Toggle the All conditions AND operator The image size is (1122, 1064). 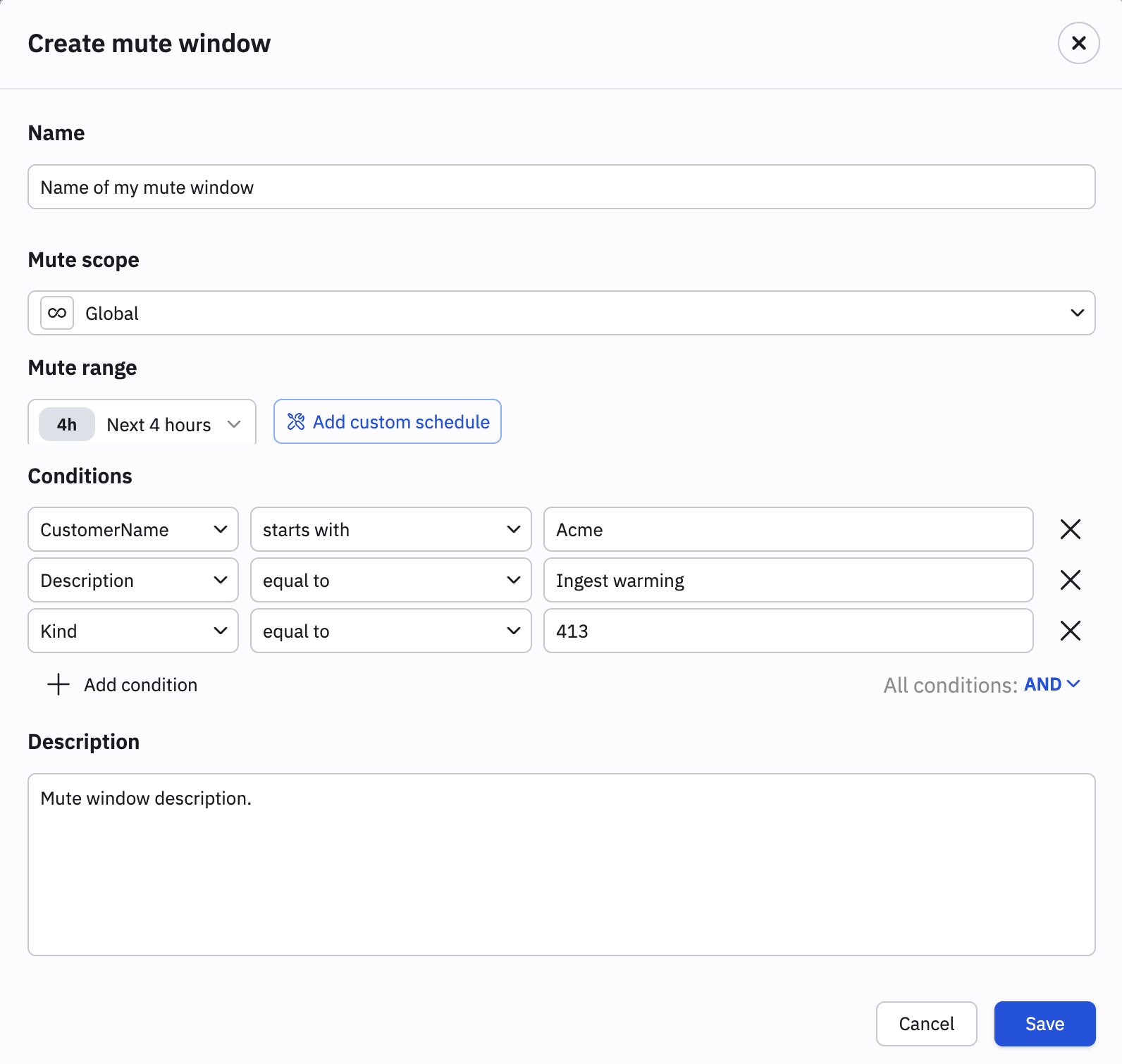1052,684
